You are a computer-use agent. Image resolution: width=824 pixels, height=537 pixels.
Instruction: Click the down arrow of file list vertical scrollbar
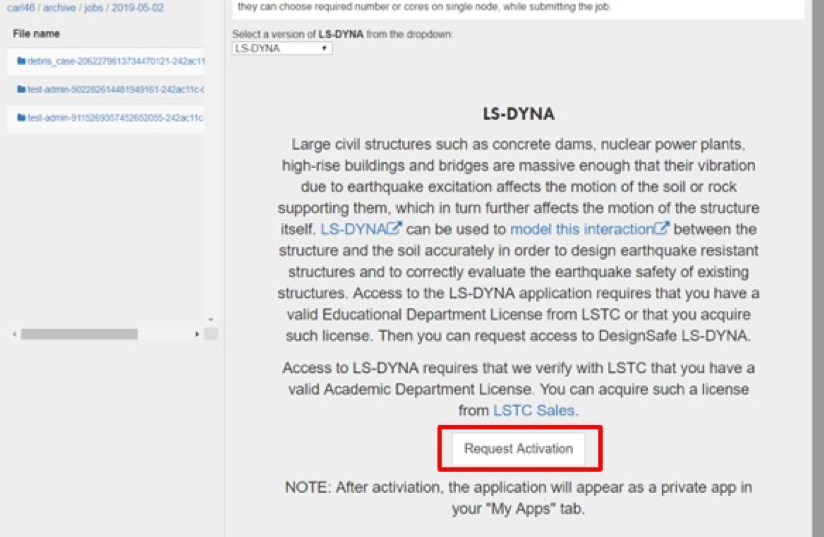point(211,319)
